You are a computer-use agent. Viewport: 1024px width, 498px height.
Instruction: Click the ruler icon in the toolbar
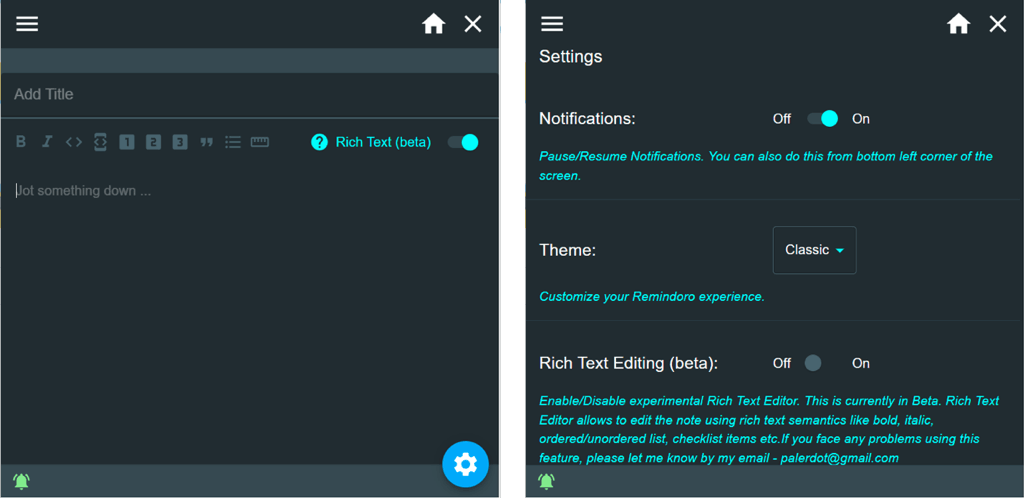click(260, 142)
